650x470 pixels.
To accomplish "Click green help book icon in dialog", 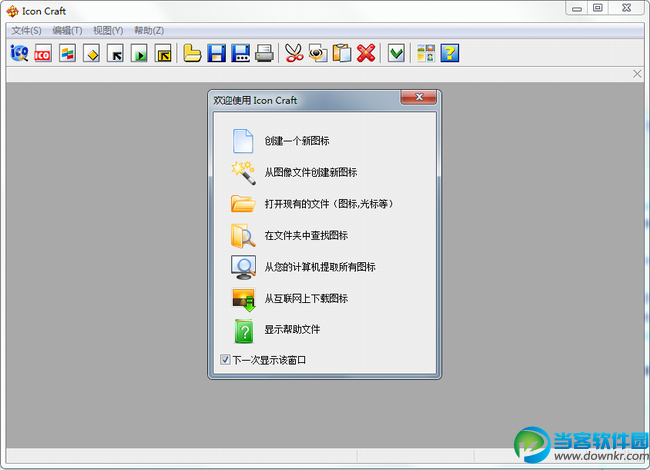I will [244, 331].
